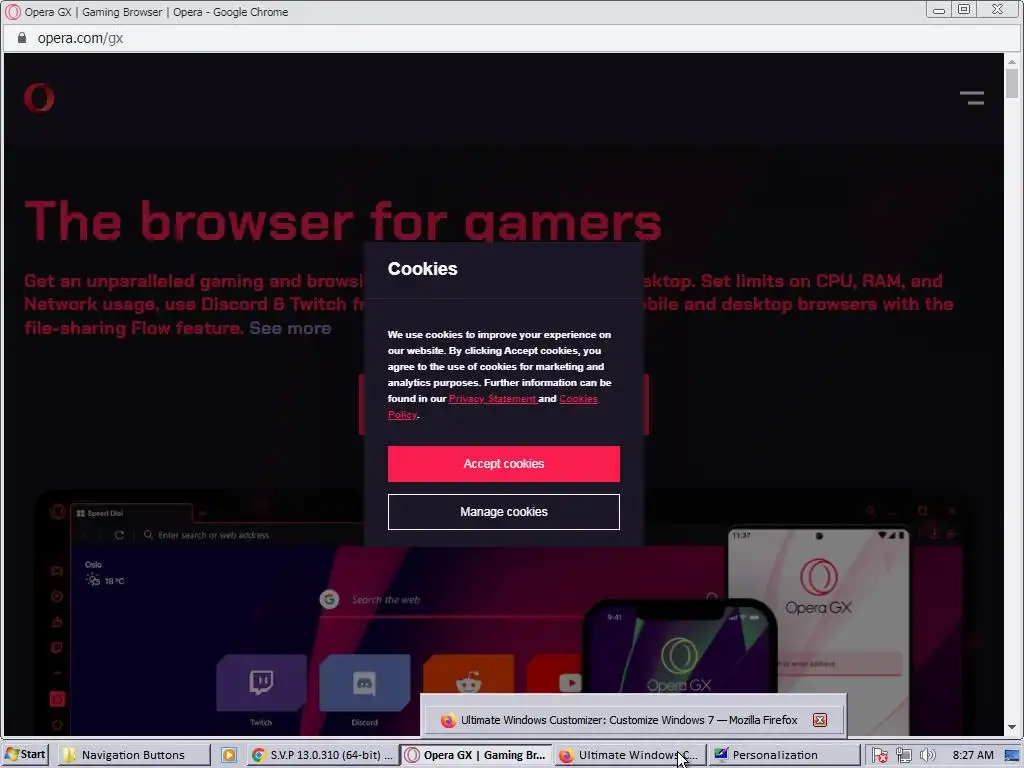
Task: Close the Firefox taskbar preview tooltip
Action: 820,720
